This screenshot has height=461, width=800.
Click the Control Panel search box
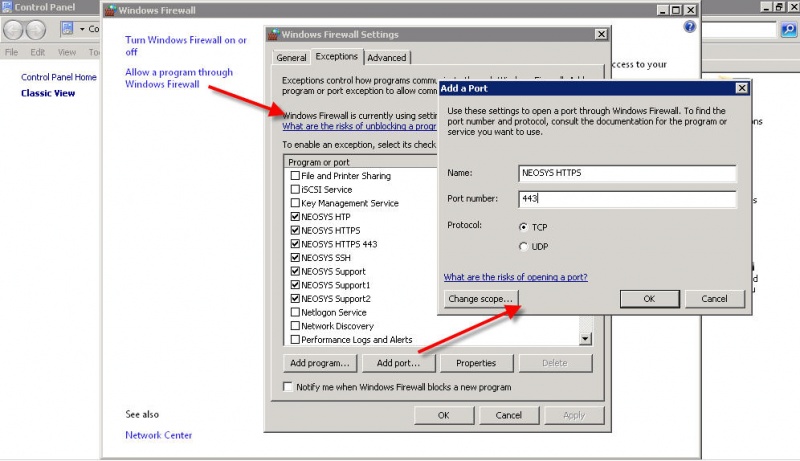coord(739,30)
